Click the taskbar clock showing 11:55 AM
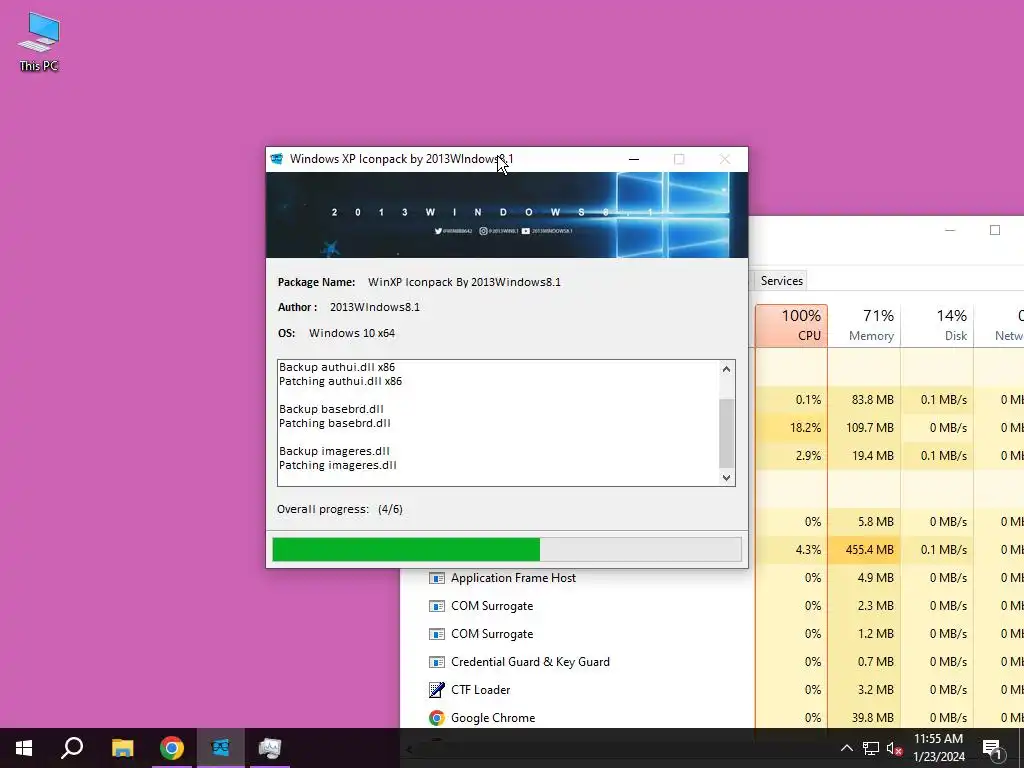This screenshot has width=1024, height=768. (x=938, y=748)
